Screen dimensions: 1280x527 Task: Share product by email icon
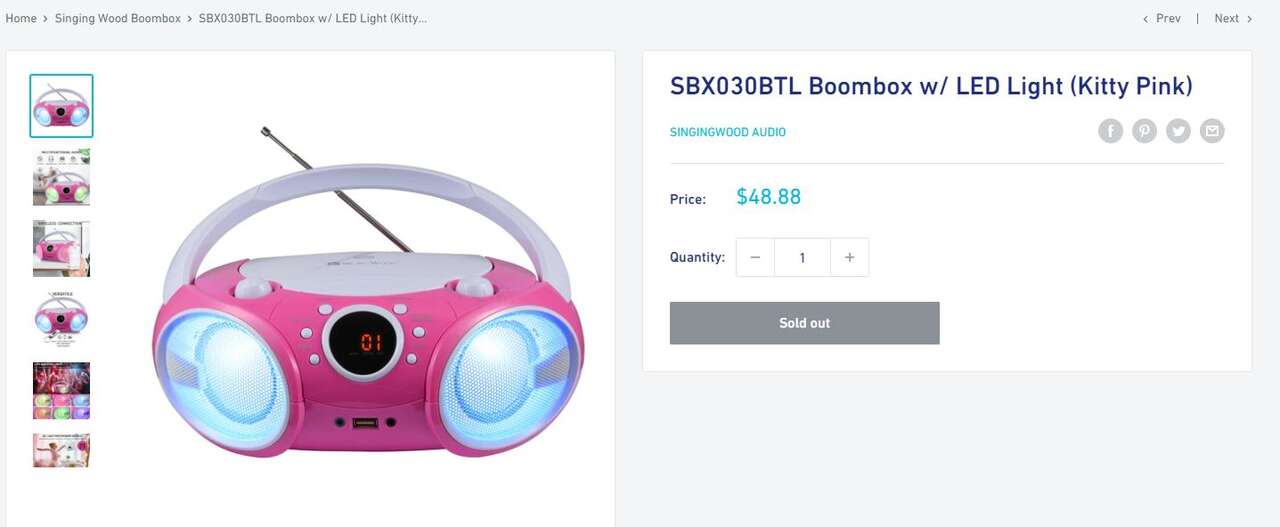pos(1212,131)
